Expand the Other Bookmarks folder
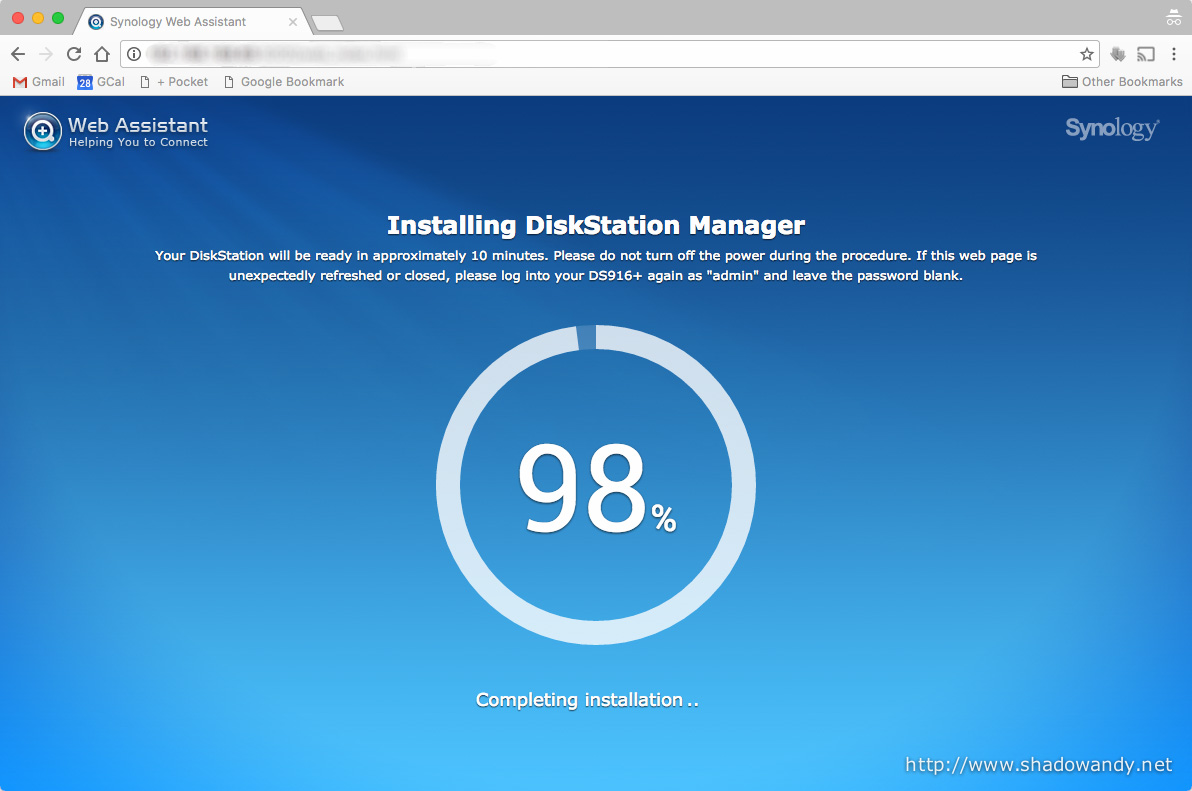 (x=1122, y=82)
